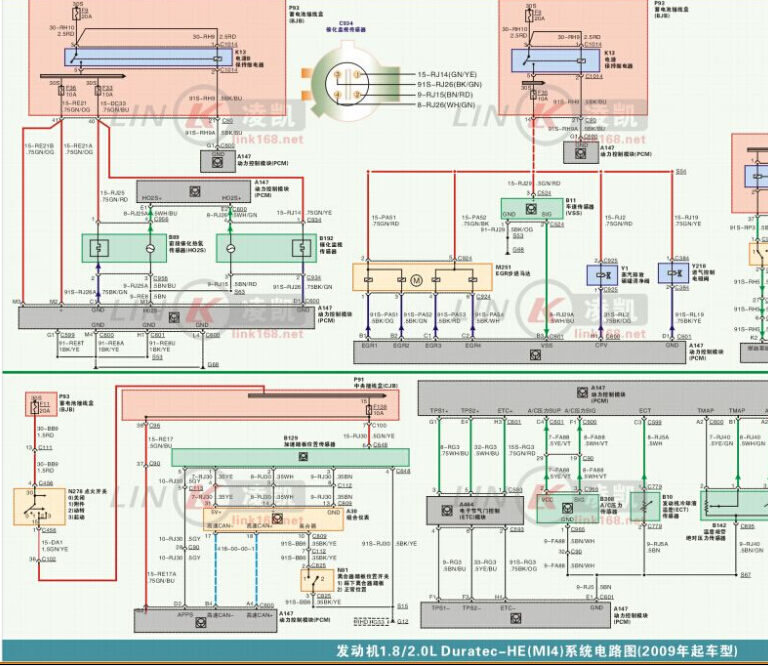
Task: Click the N81 clutch pedal switch symbol
Action: coord(316,580)
